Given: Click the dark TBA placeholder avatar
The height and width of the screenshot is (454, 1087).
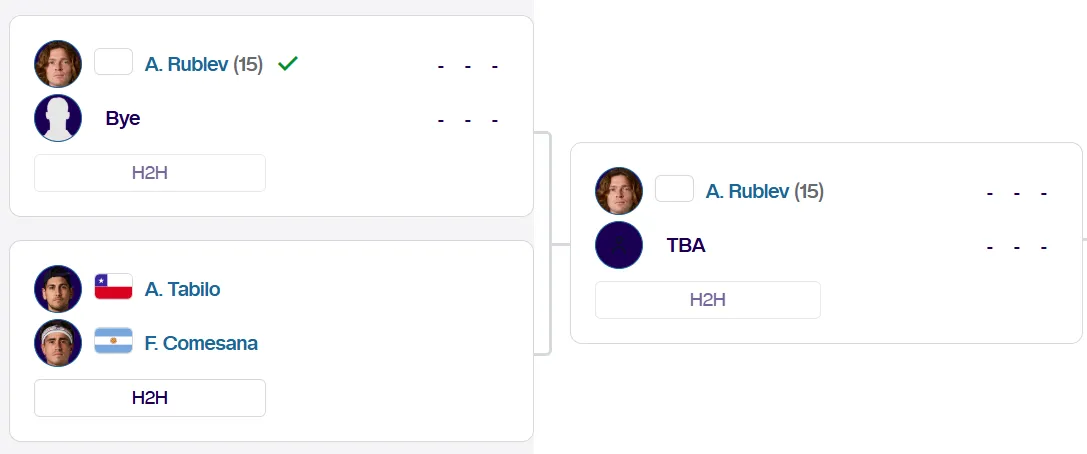Looking at the screenshot, I should point(619,245).
